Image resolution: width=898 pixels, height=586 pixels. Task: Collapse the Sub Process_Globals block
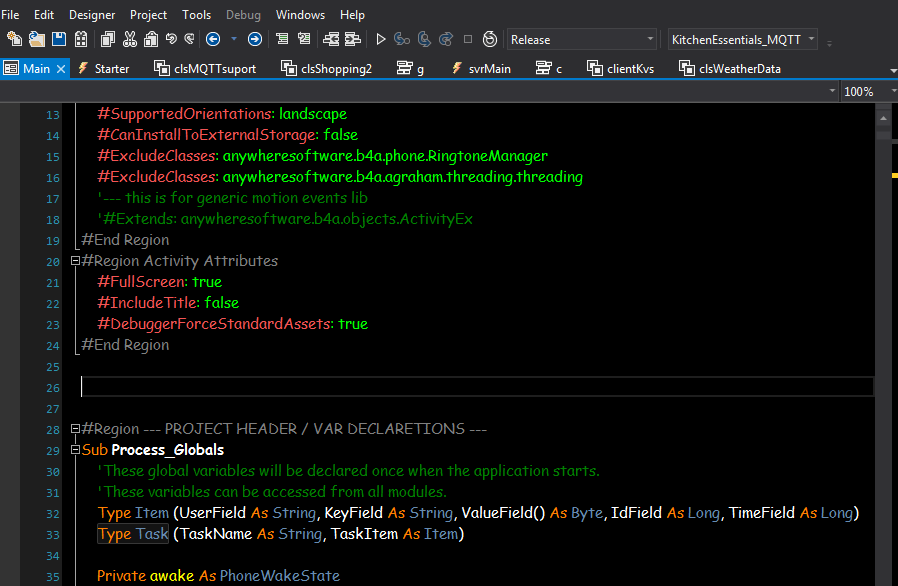click(75, 450)
